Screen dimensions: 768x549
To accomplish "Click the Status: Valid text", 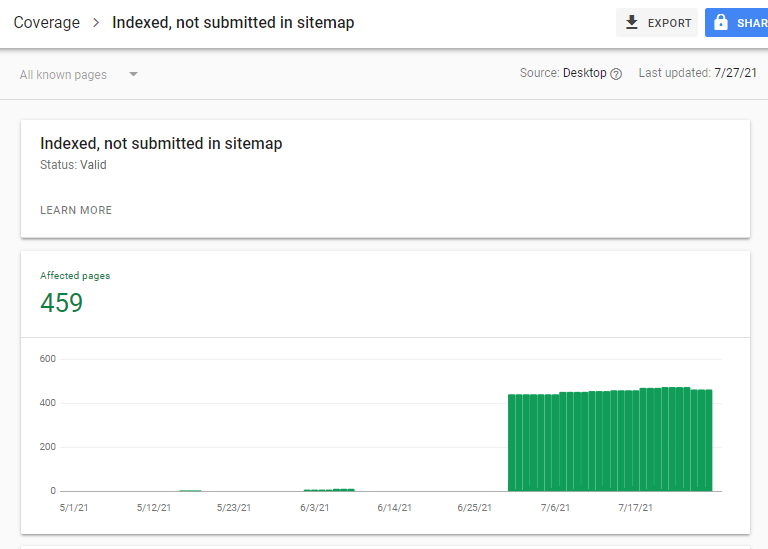I will [73, 165].
